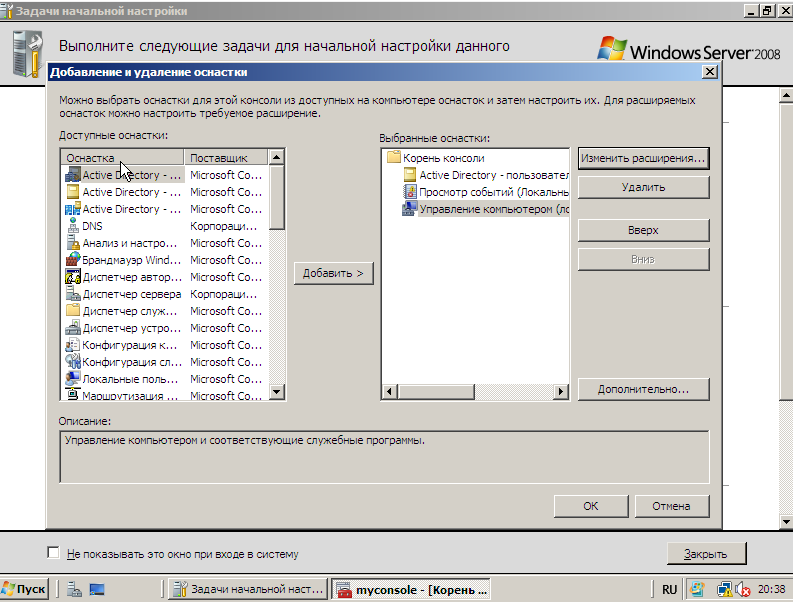Select the DNS snap-in icon
Screen dimensions: 793x602
pyautogui.click(x=73, y=226)
